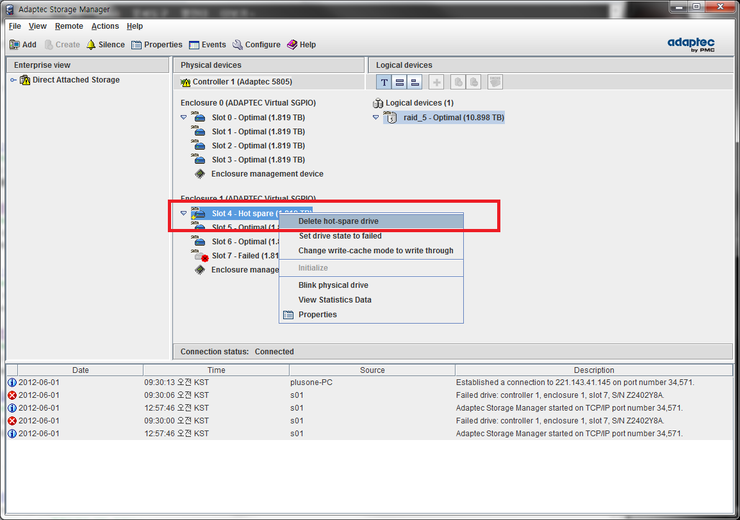Screen dimensions: 740x520
Task: Click the Slot 1 drive icon
Action: coord(198,131)
